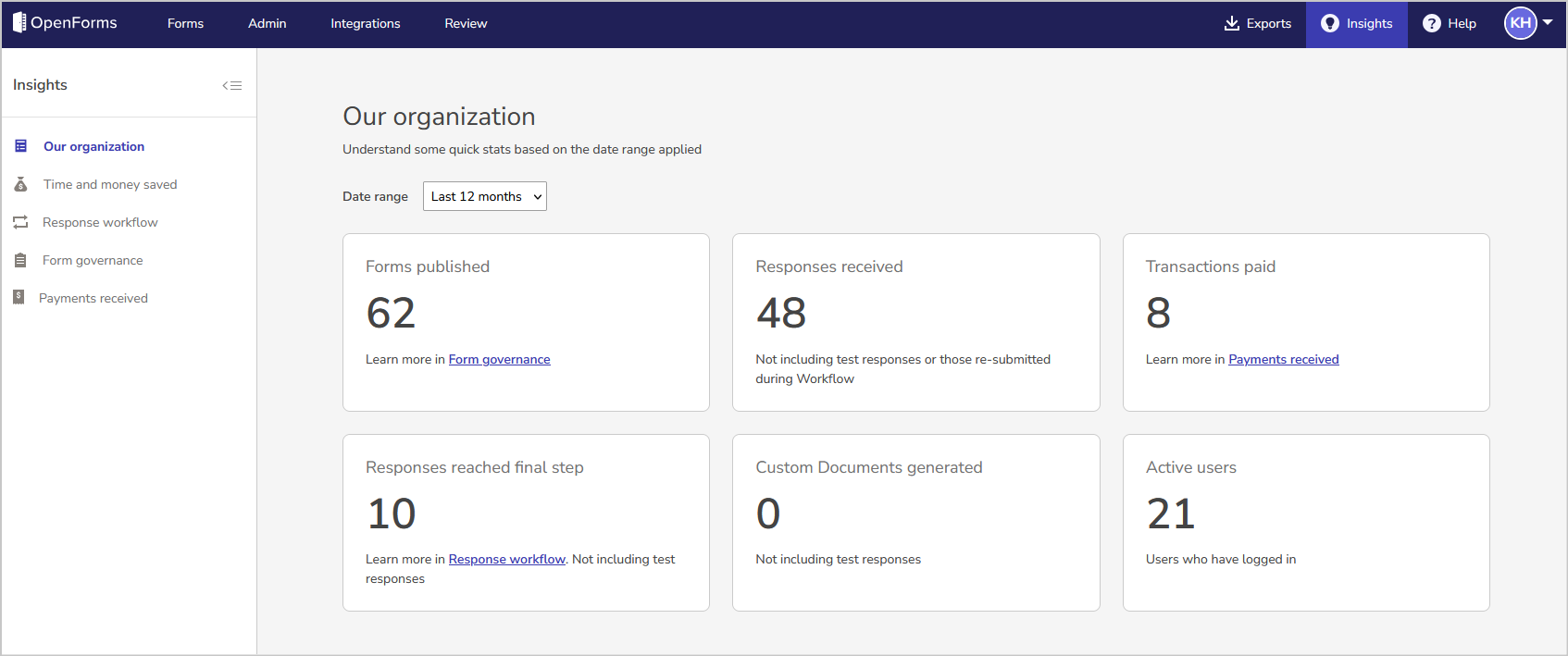Open the Forms menu

(x=185, y=23)
